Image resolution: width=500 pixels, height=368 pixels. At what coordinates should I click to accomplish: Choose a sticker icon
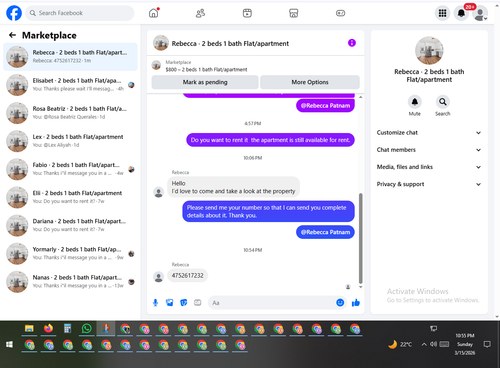tap(184, 303)
